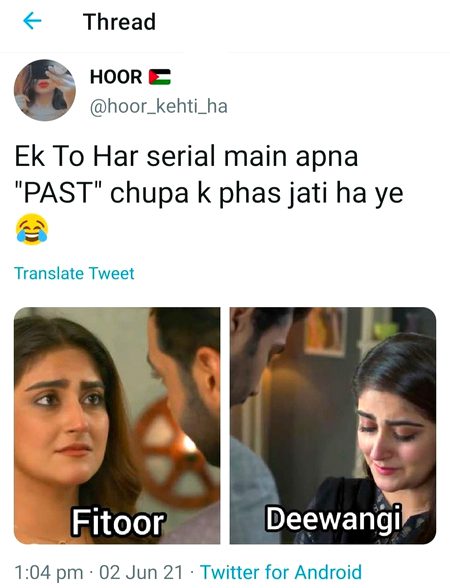Tap the HOOR display name
Screen dimensions: 450x588
click(x=116, y=77)
